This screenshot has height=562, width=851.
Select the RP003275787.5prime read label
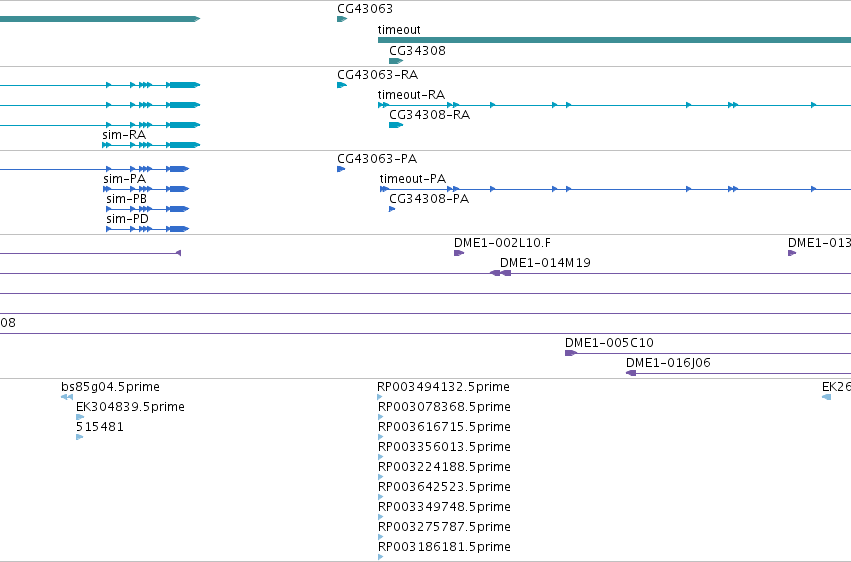(x=444, y=528)
